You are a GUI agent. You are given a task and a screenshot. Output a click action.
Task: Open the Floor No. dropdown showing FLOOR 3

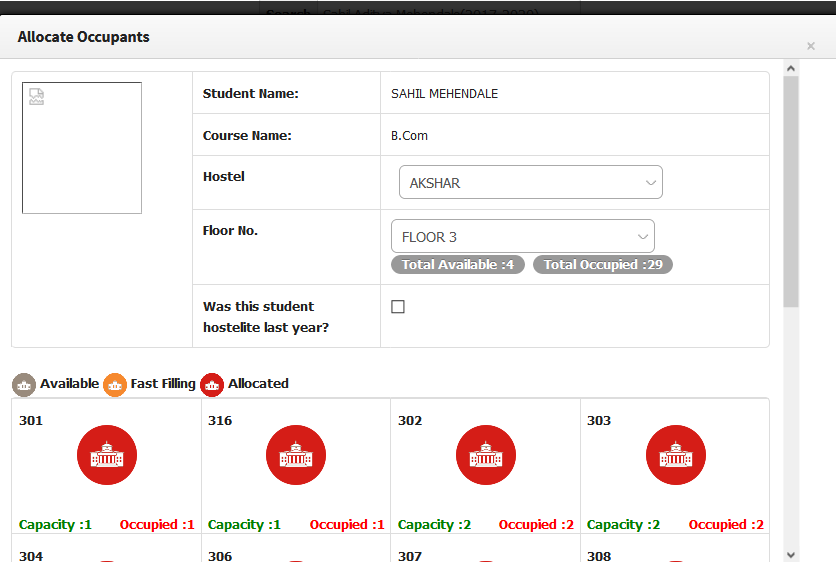pyautogui.click(x=522, y=236)
